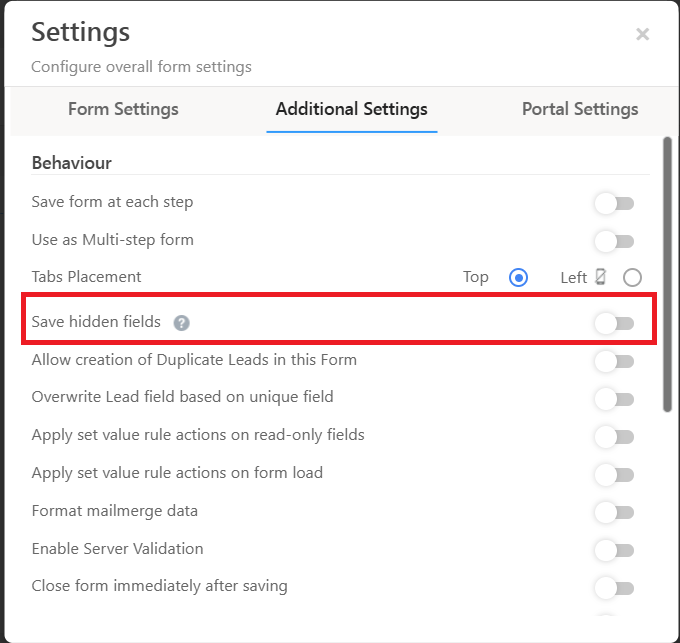This screenshot has width=680, height=643.
Task: Select Top tabs placement radio button
Action: tap(518, 278)
